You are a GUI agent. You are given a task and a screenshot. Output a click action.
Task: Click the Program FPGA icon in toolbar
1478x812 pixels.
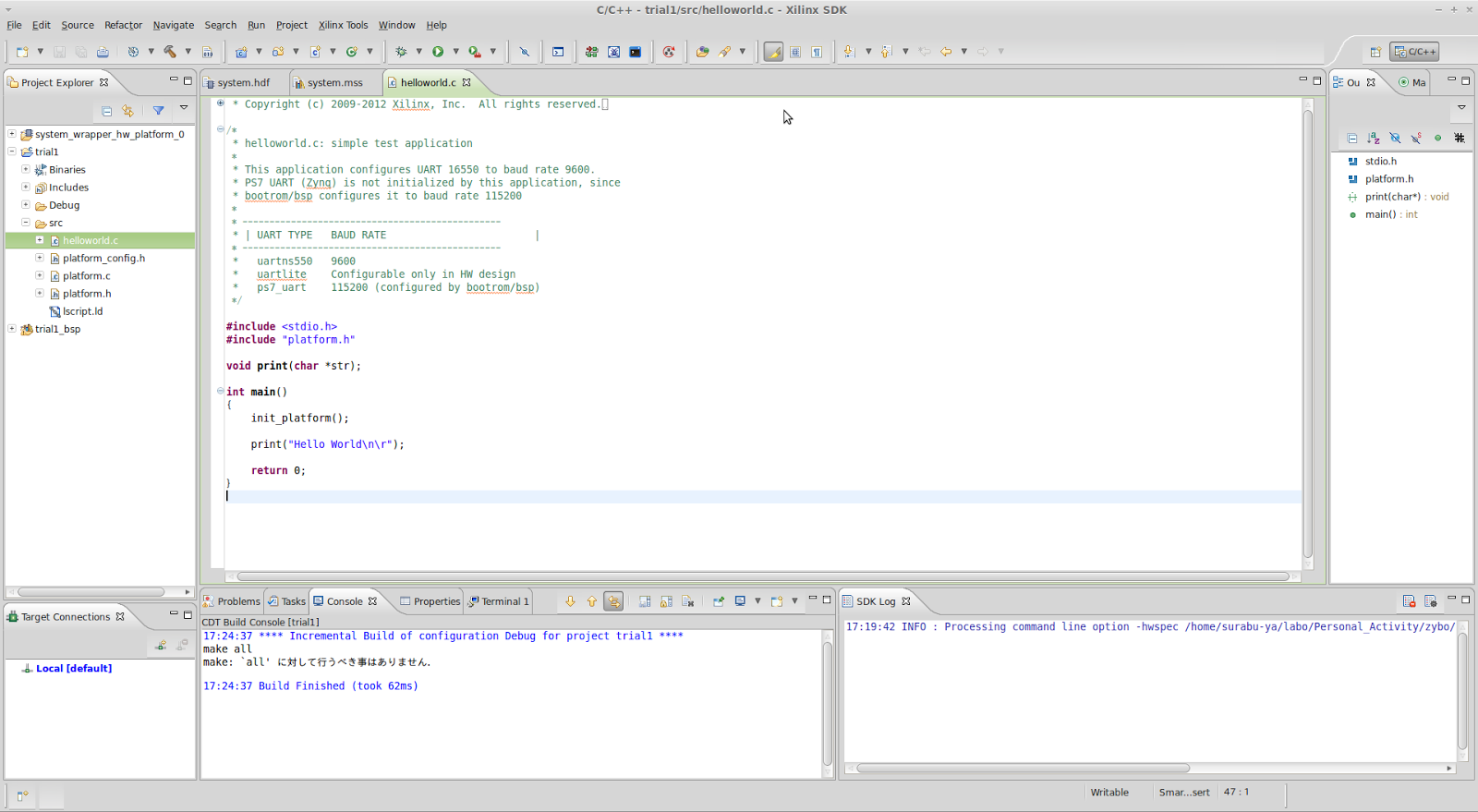pyautogui.click(x=591, y=52)
